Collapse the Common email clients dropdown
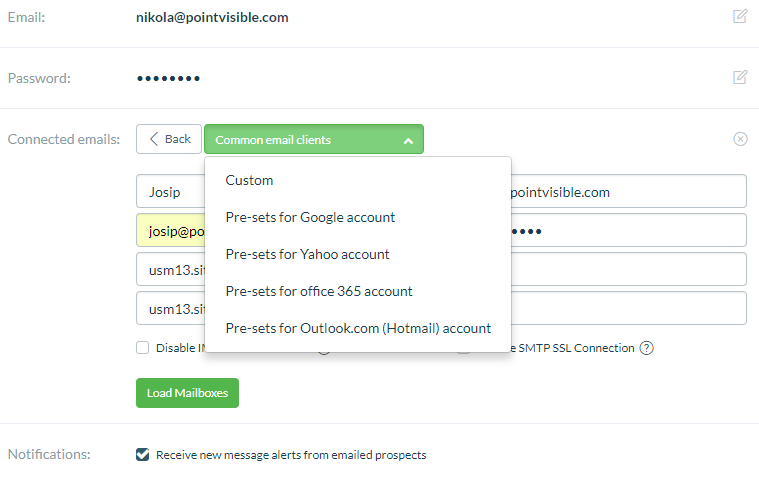Screen dimensions: 759x482 coord(313,140)
